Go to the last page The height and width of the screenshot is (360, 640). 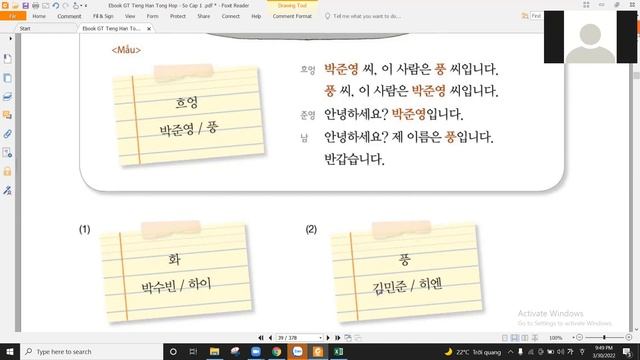[x=338, y=338]
